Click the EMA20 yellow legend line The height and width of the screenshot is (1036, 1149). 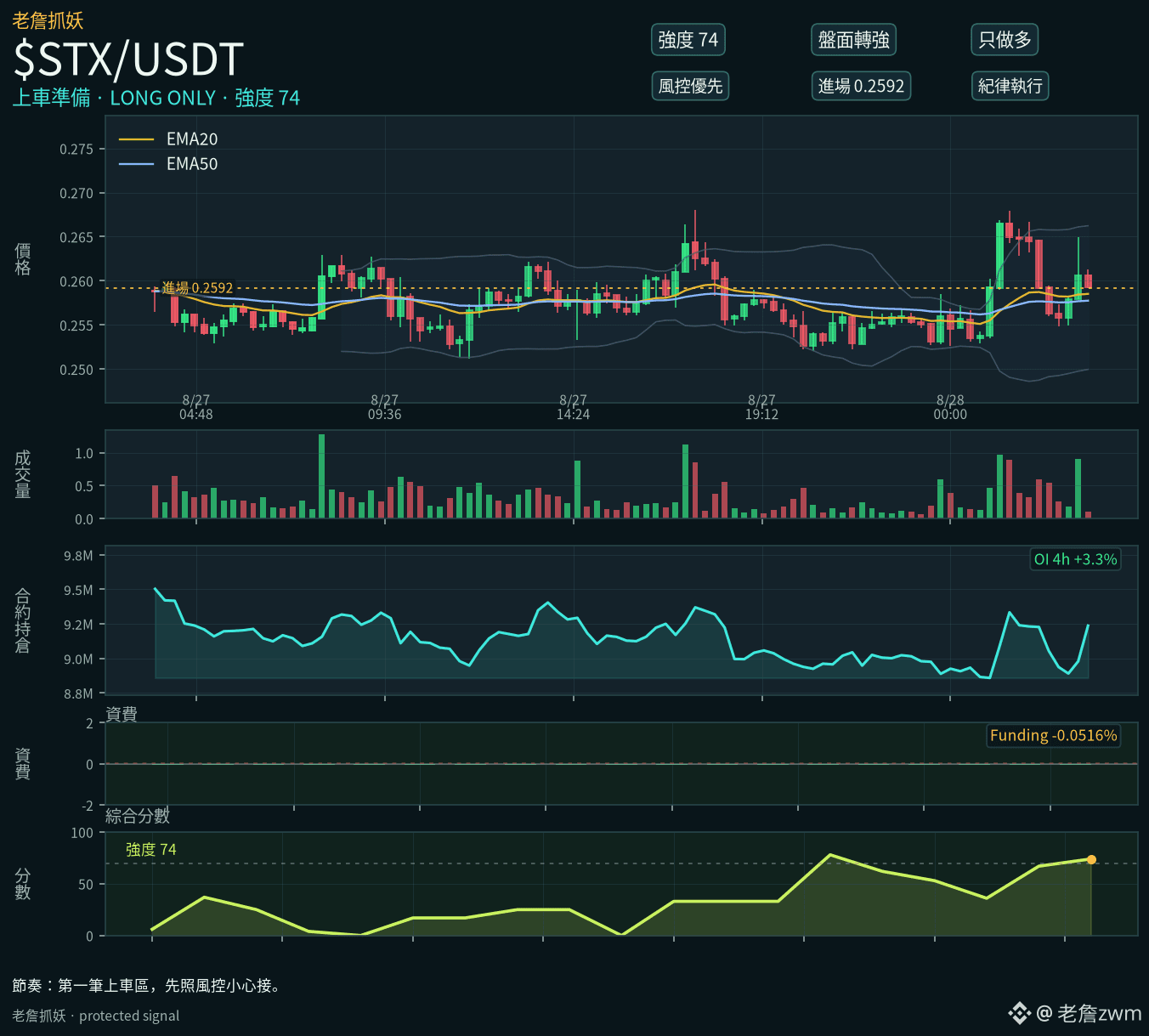click(x=136, y=139)
